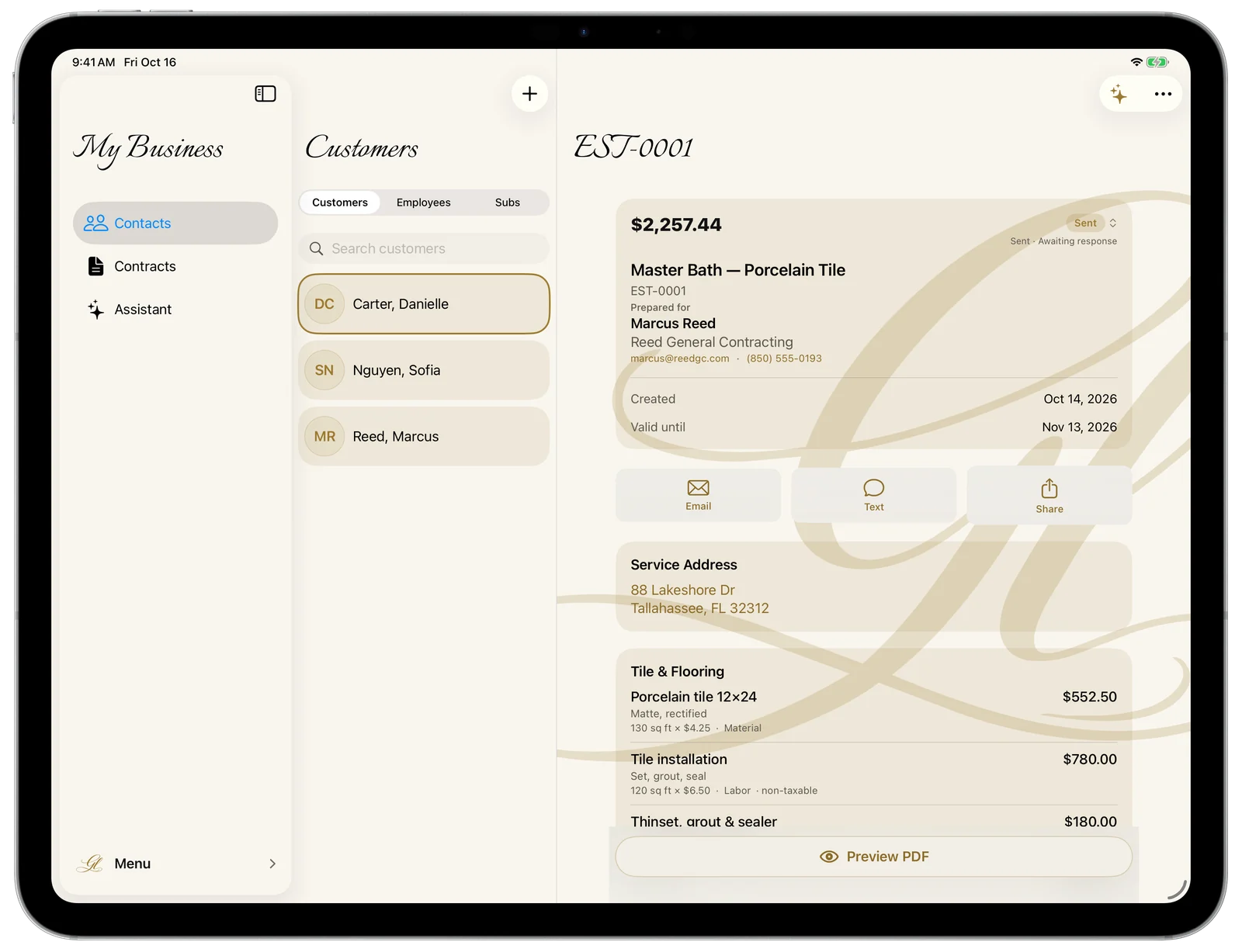1242x952 pixels.
Task: Open the sparkle assistant in top toolbar
Action: [x=1119, y=94]
